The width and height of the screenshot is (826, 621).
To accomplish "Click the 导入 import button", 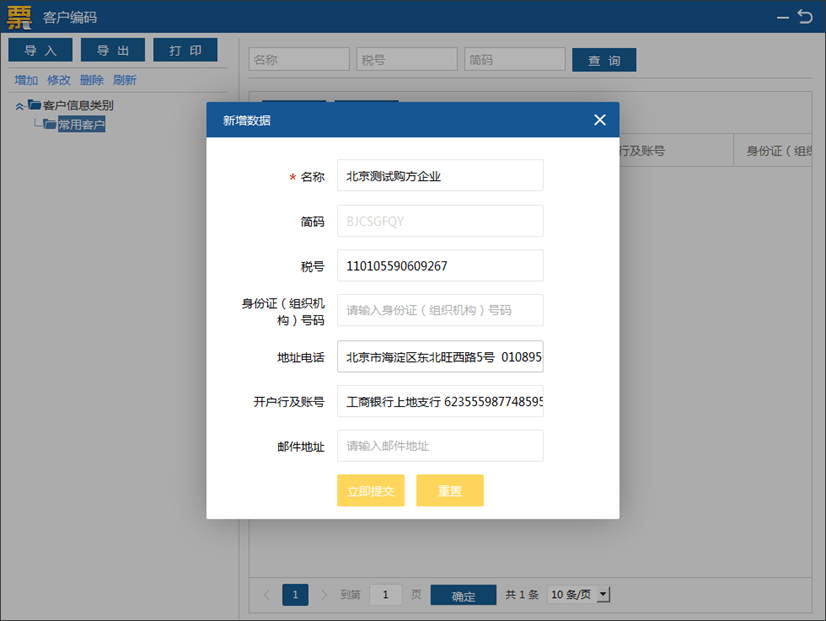I will point(41,50).
